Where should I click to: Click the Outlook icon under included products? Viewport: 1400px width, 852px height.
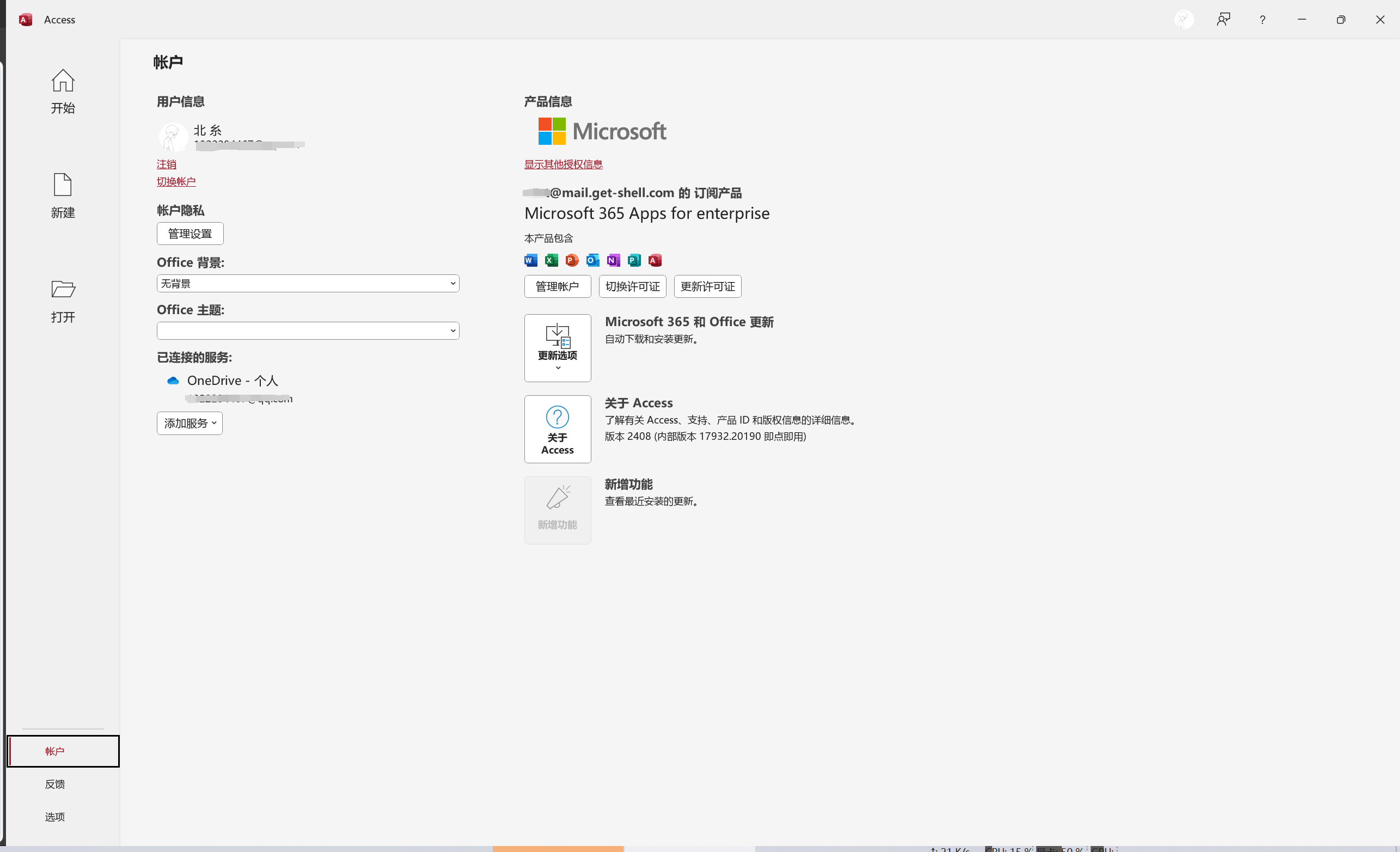(592, 260)
